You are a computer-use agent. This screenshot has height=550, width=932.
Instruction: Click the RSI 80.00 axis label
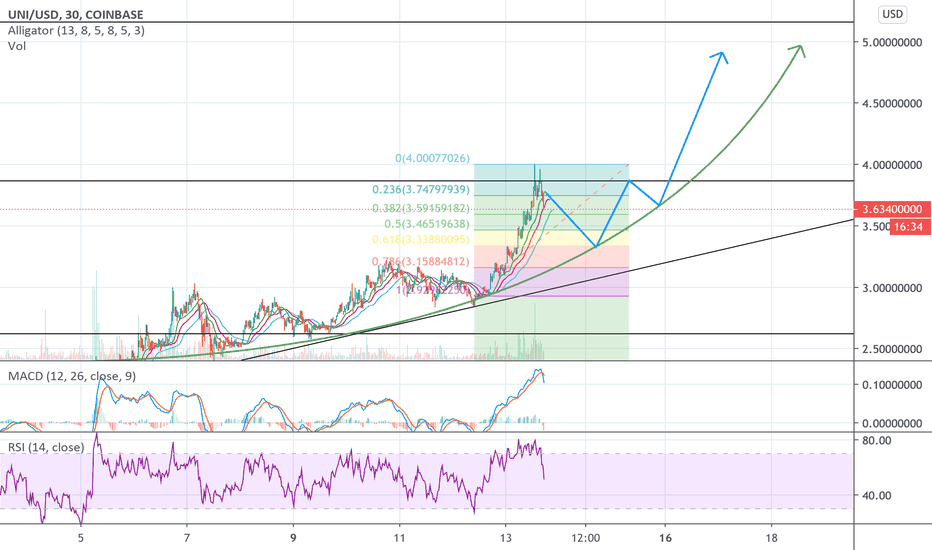[x=877, y=441]
